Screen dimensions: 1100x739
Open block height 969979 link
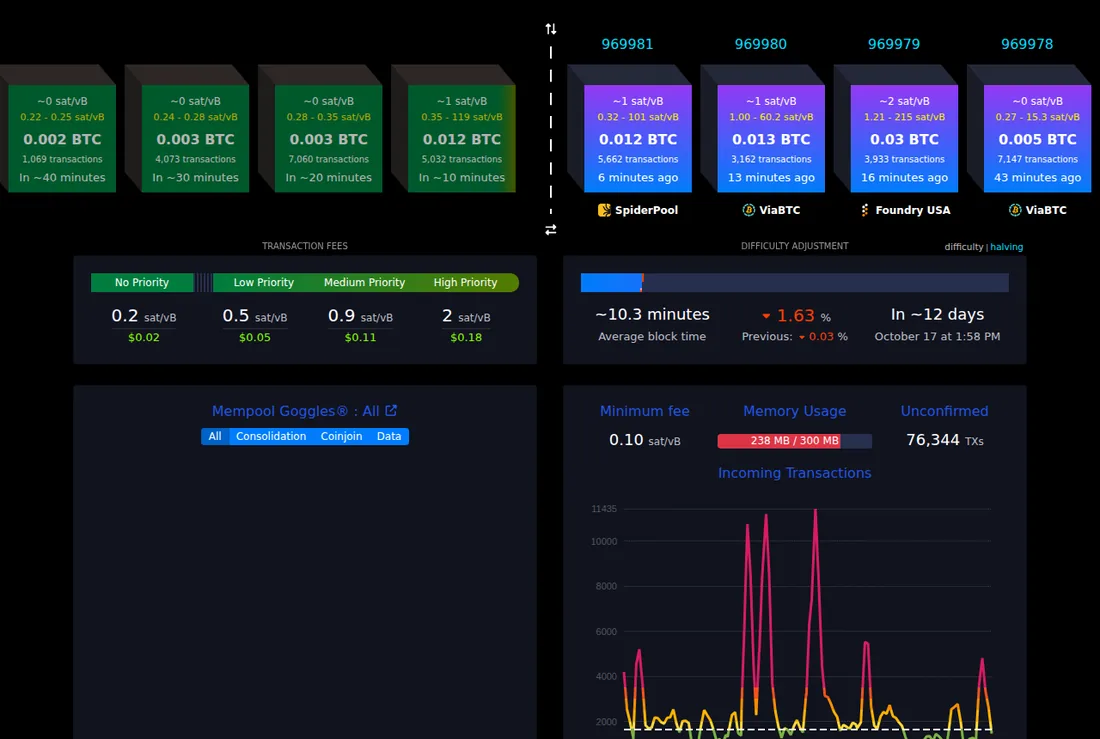pyautogui.click(x=894, y=44)
